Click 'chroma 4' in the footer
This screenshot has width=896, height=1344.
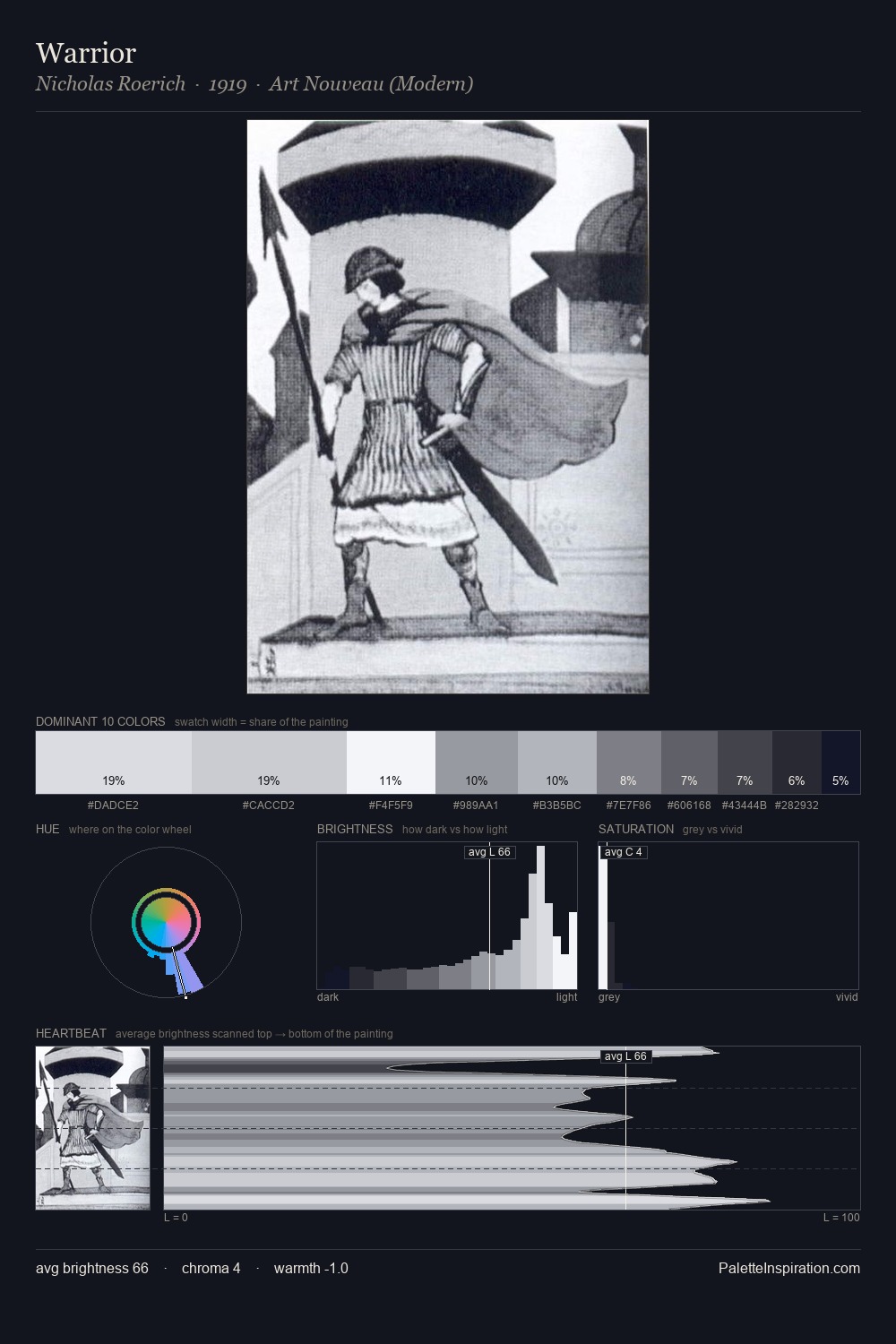click(x=211, y=1268)
